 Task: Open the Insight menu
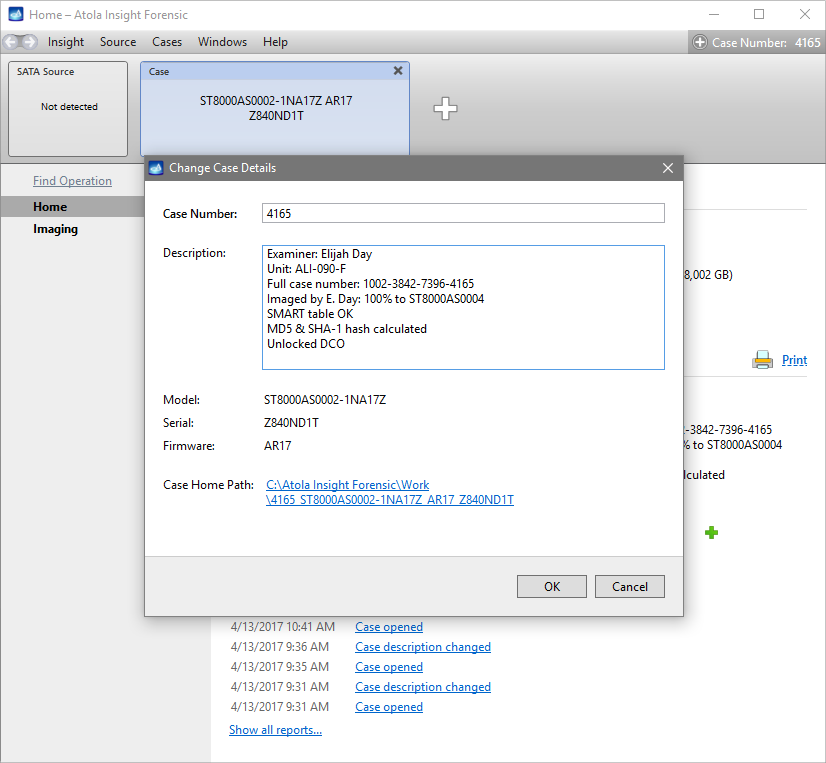coord(66,42)
